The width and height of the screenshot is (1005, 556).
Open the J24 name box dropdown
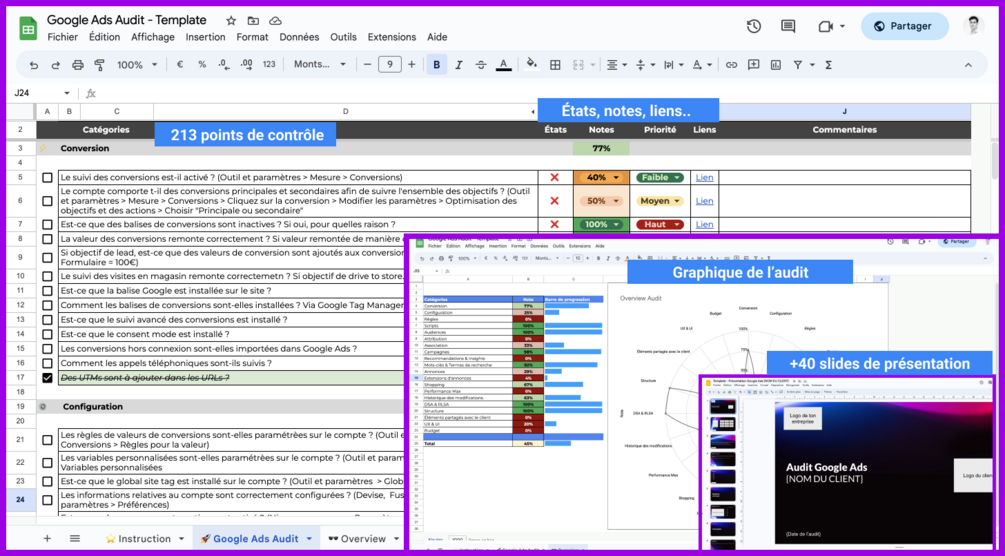[x=67, y=93]
